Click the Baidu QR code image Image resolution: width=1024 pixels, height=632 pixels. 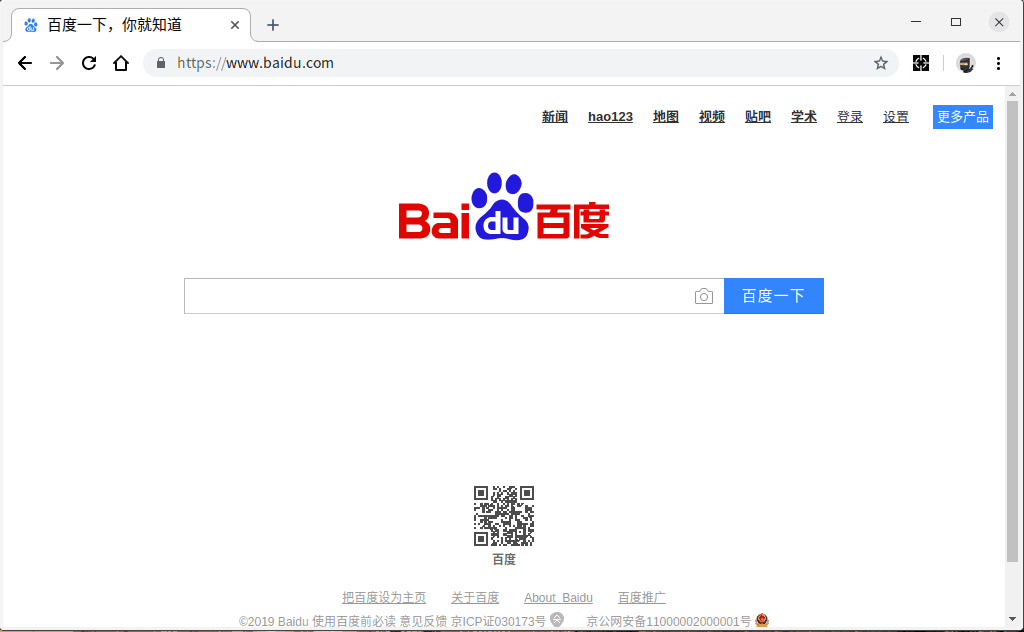click(x=504, y=516)
